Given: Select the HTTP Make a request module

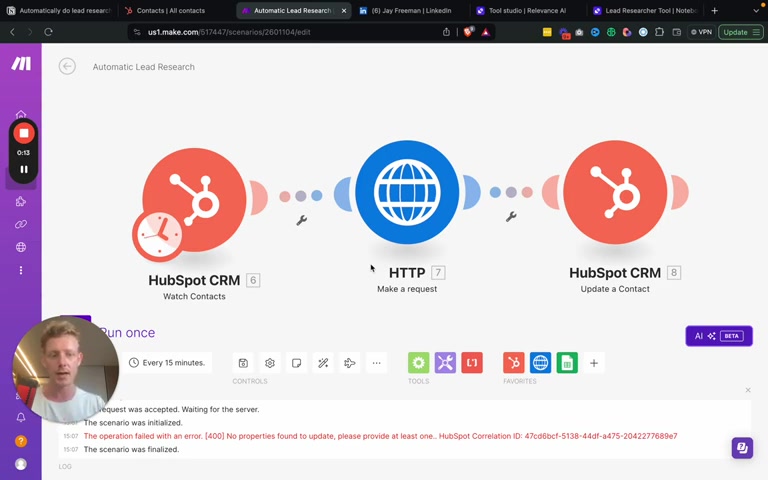Looking at the screenshot, I should (x=407, y=192).
